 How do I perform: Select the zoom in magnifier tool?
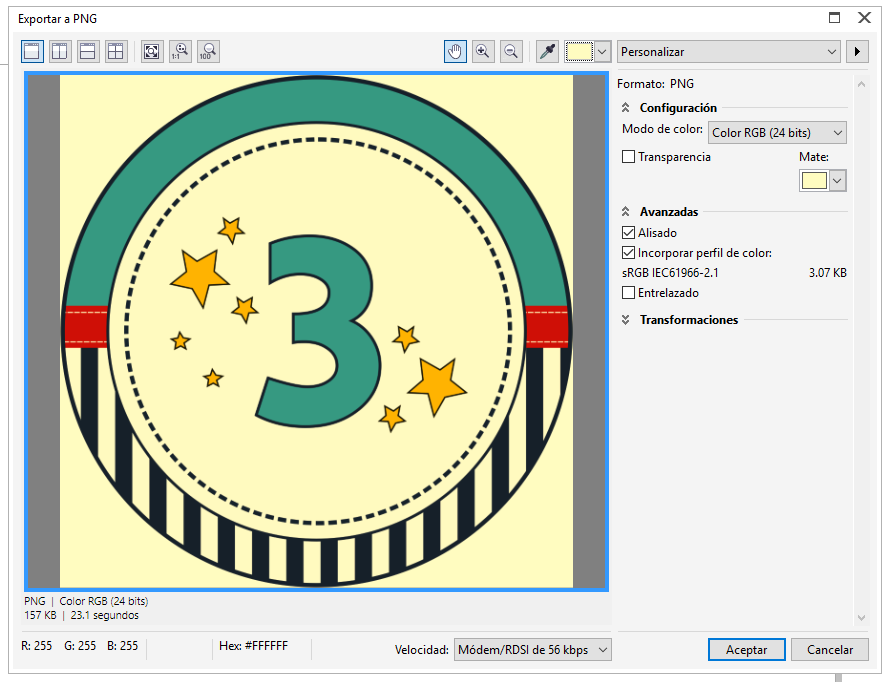point(483,51)
